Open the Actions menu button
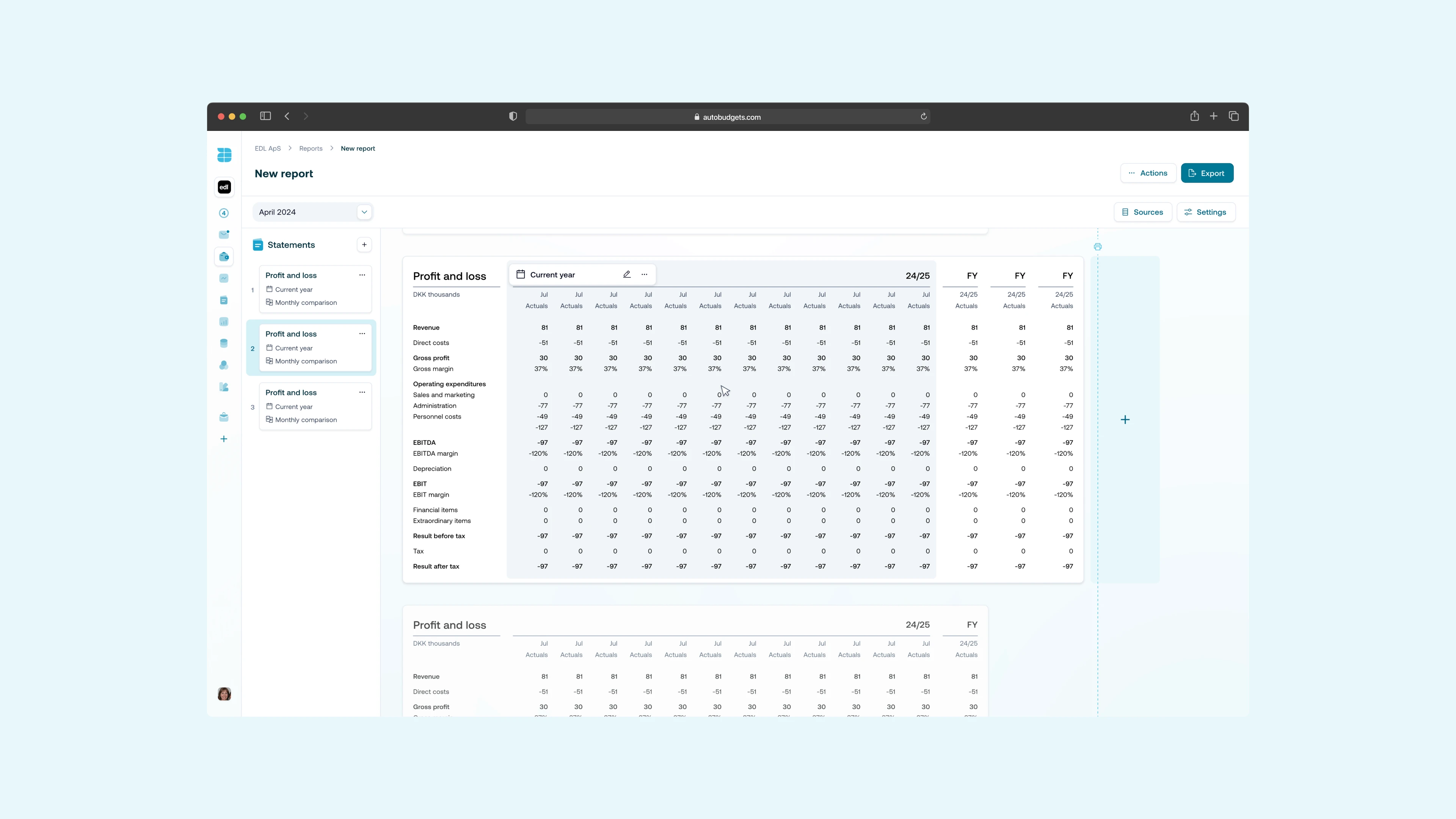1456x819 pixels. 1147,174
